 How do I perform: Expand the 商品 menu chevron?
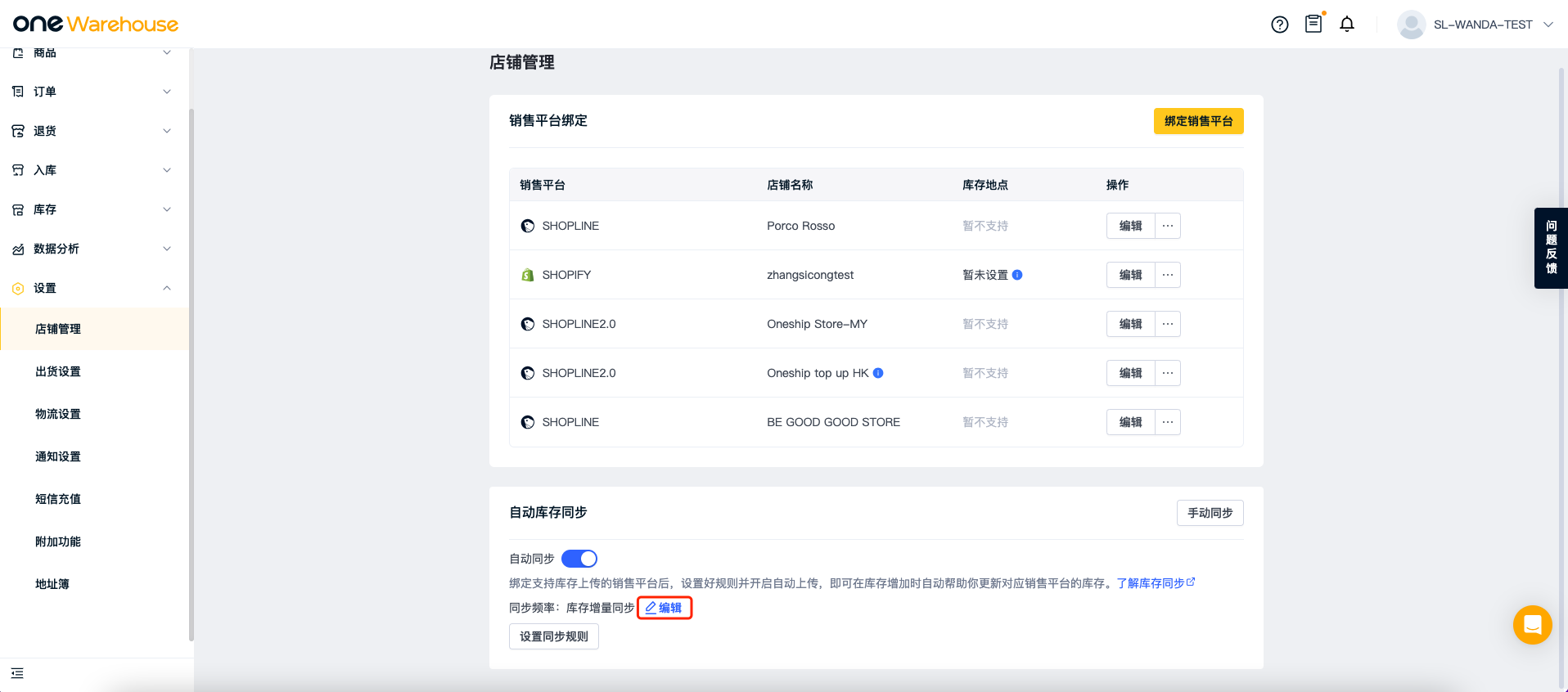pyautogui.click(x=167, y=52)
